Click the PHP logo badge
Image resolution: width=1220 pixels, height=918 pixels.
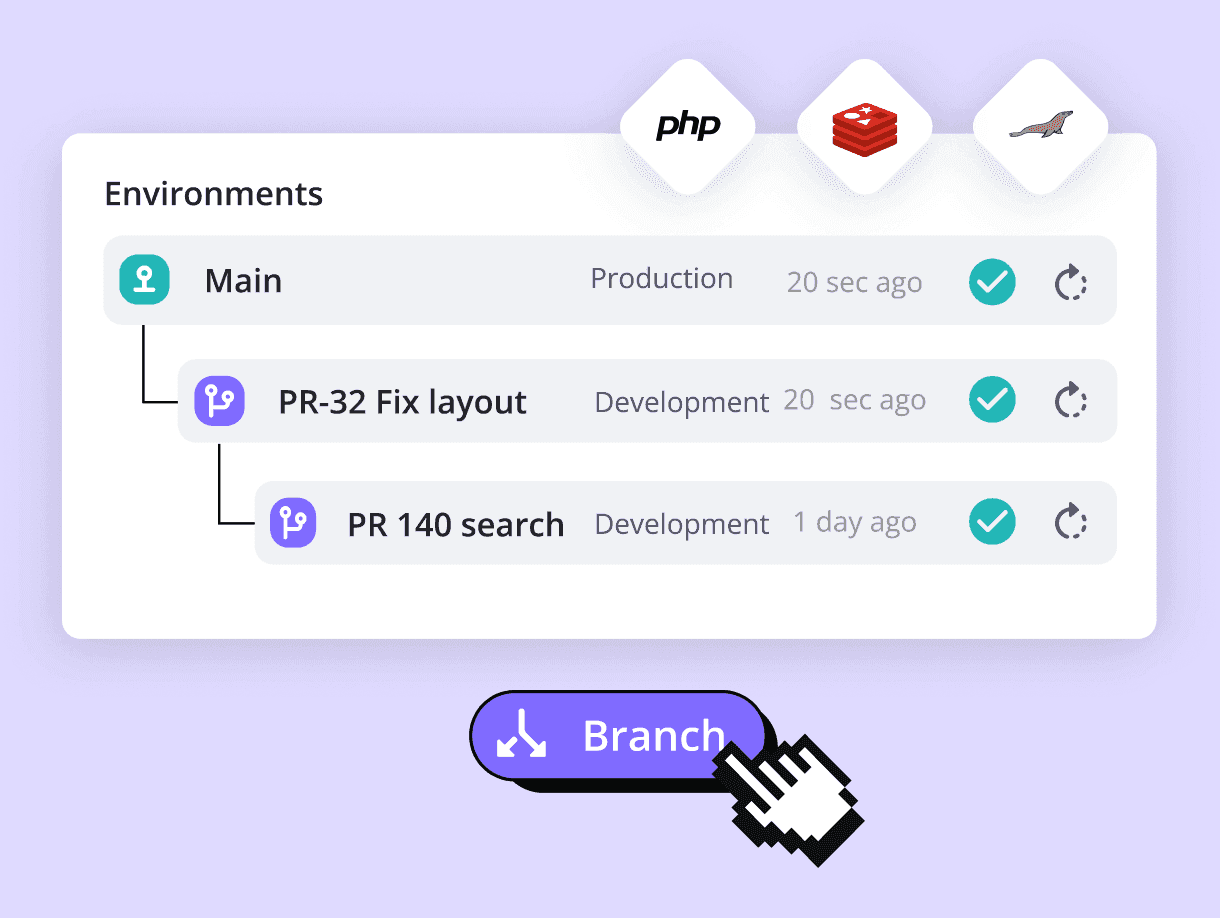(x=687, y=127)
